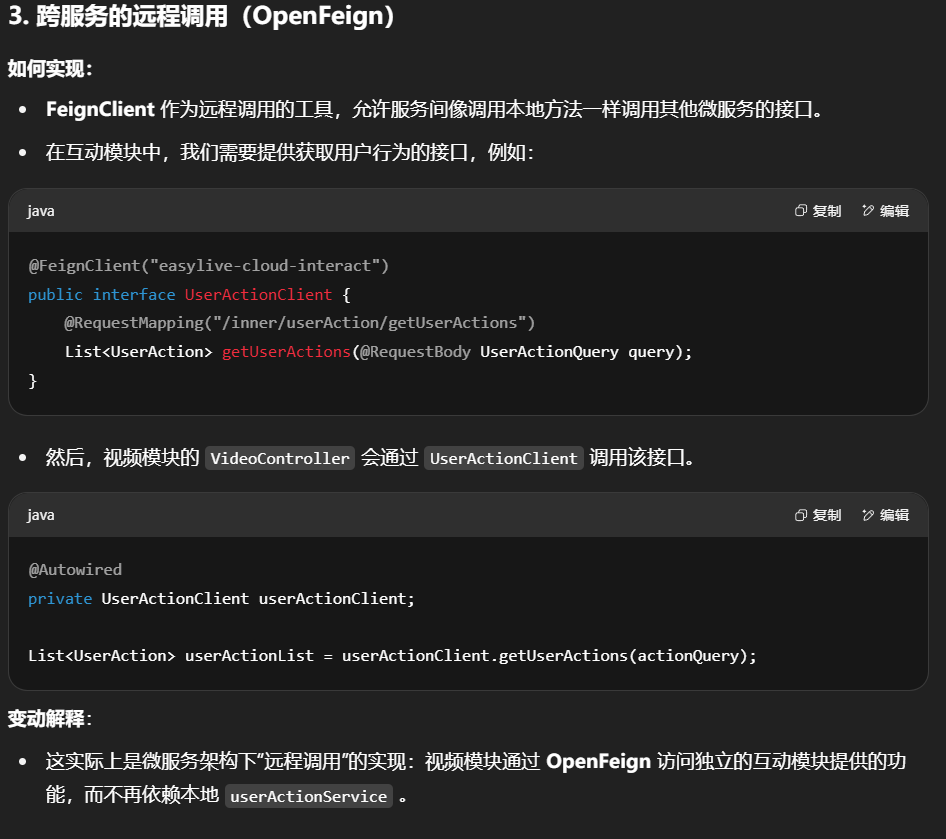The width and height of the screenshot is (946, 839).
Task: Click the VideoController inline code tag
Action: [x=280, y=458]
